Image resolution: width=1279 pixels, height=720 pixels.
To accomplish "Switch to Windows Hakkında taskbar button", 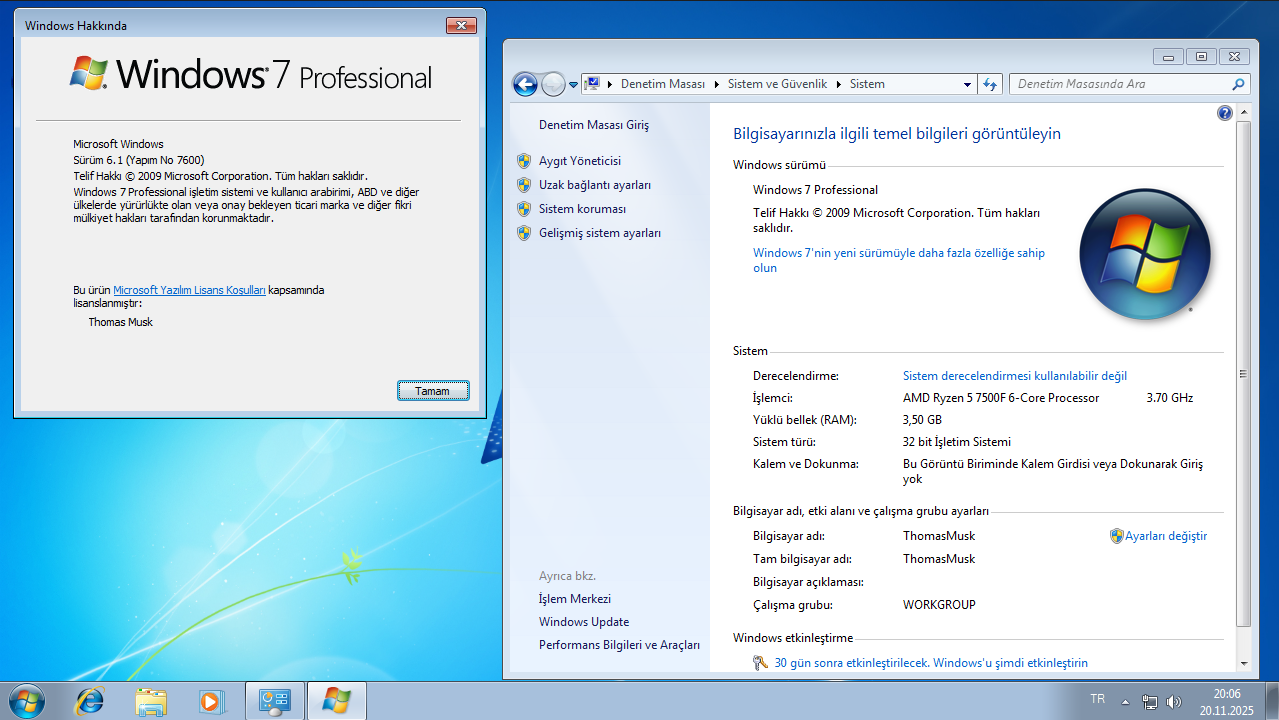I will point(336,701).
